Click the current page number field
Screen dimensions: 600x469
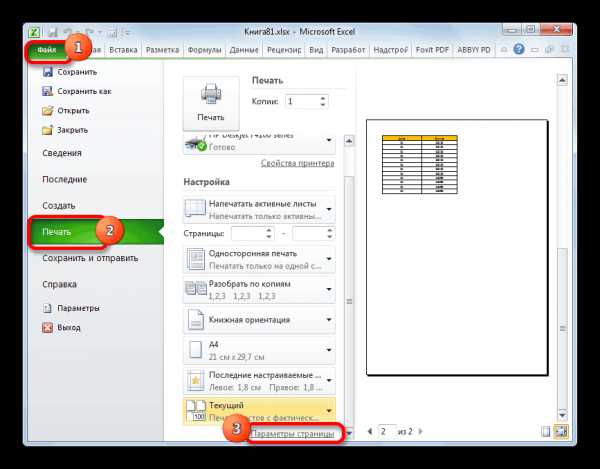(x=386, y=432)
